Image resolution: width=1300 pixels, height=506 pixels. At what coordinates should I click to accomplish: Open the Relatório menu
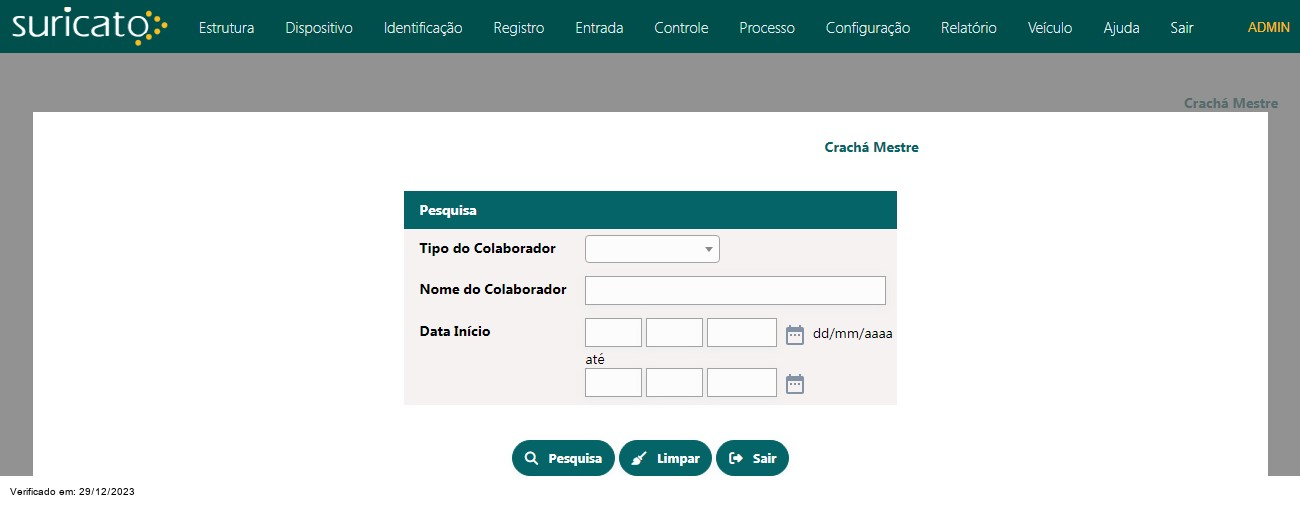click(x=969, y=28)
